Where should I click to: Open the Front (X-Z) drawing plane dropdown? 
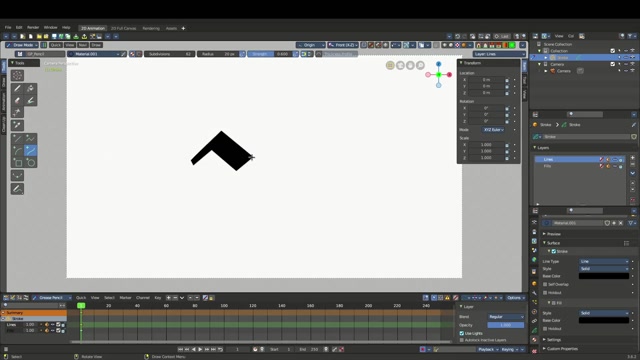343,45
